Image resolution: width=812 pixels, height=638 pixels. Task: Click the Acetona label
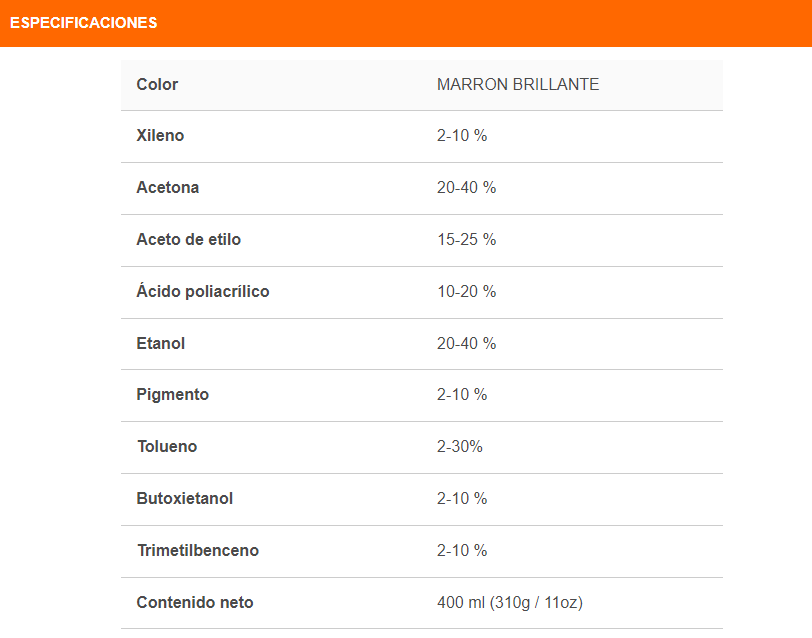point(167,188)
